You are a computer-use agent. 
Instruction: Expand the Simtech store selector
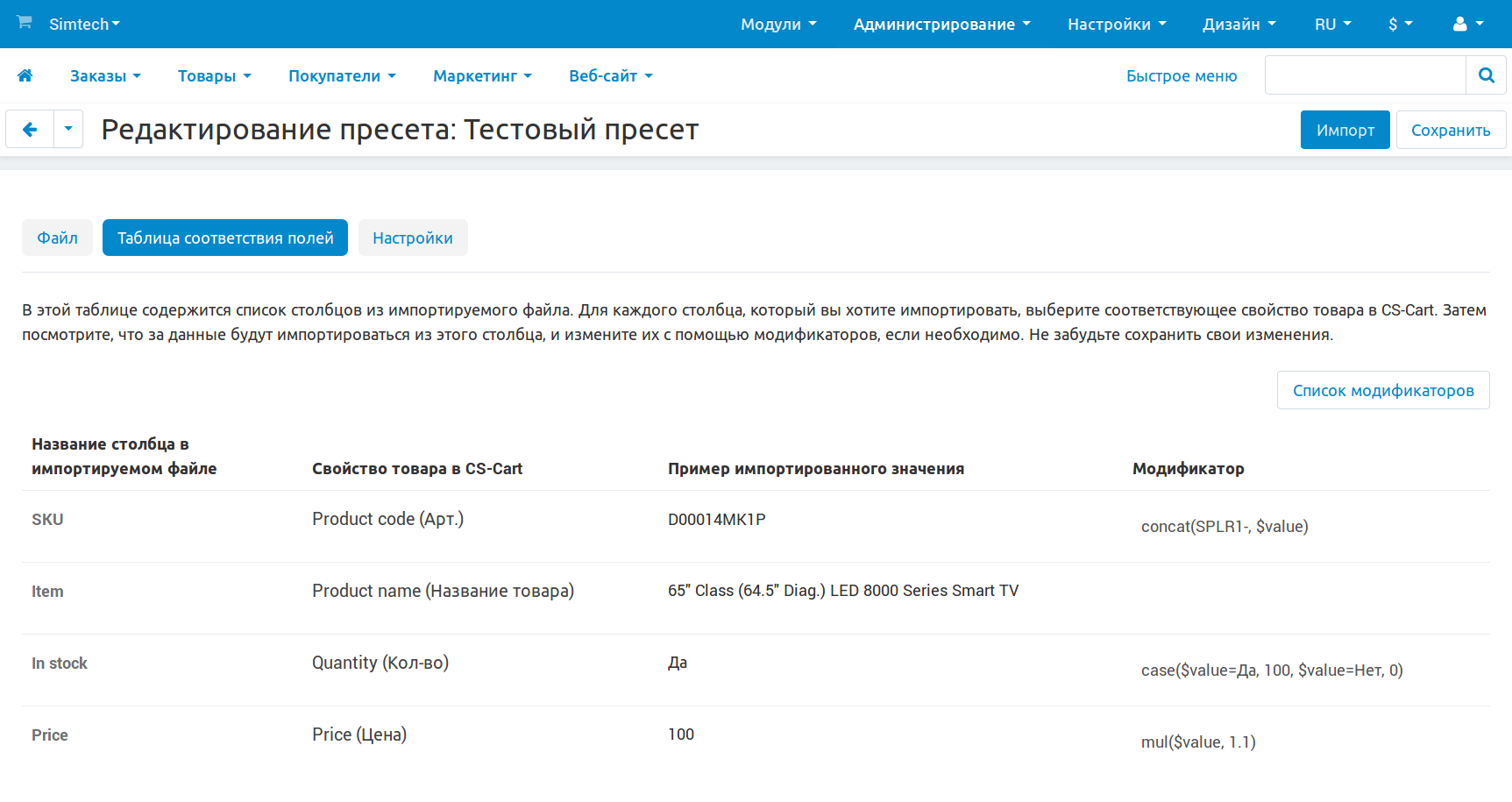[x=84, y=25]
